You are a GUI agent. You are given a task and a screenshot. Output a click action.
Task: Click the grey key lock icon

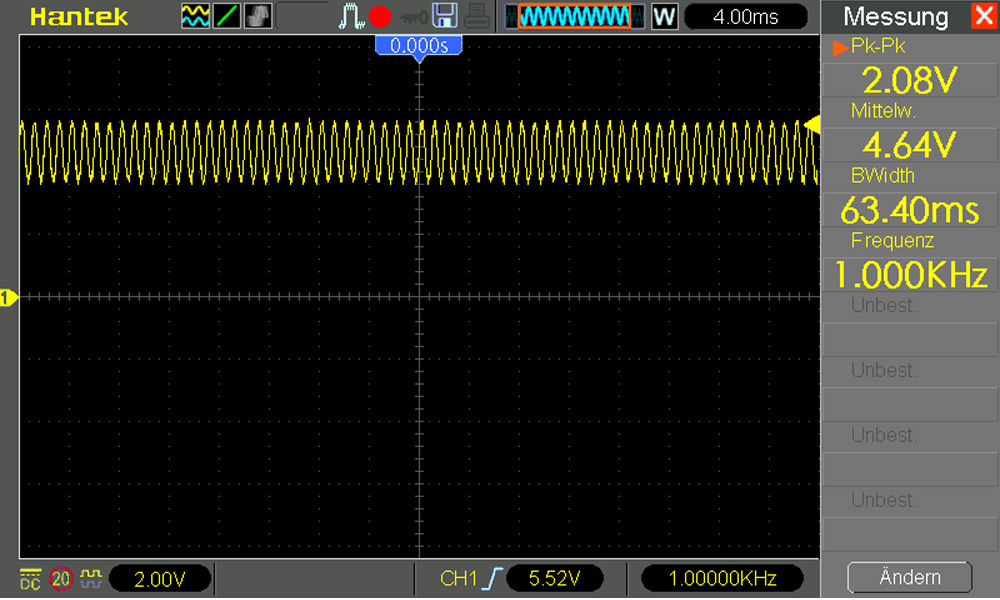tap(413, 17)
